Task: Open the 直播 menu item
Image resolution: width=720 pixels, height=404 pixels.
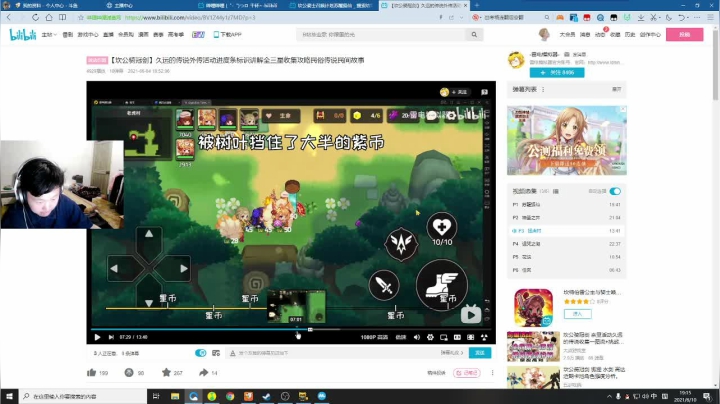Action: tap(108, 34)
